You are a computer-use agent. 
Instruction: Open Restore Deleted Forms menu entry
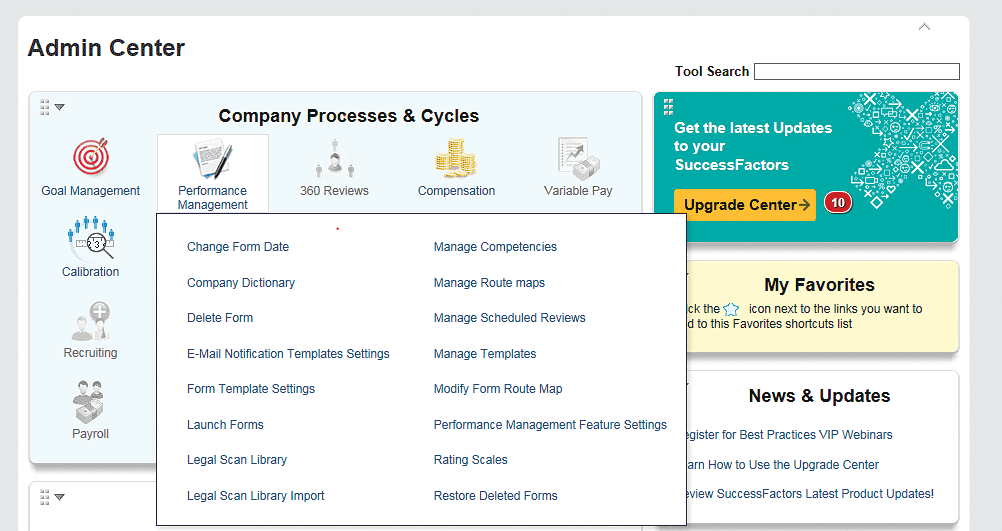(495, 496)
